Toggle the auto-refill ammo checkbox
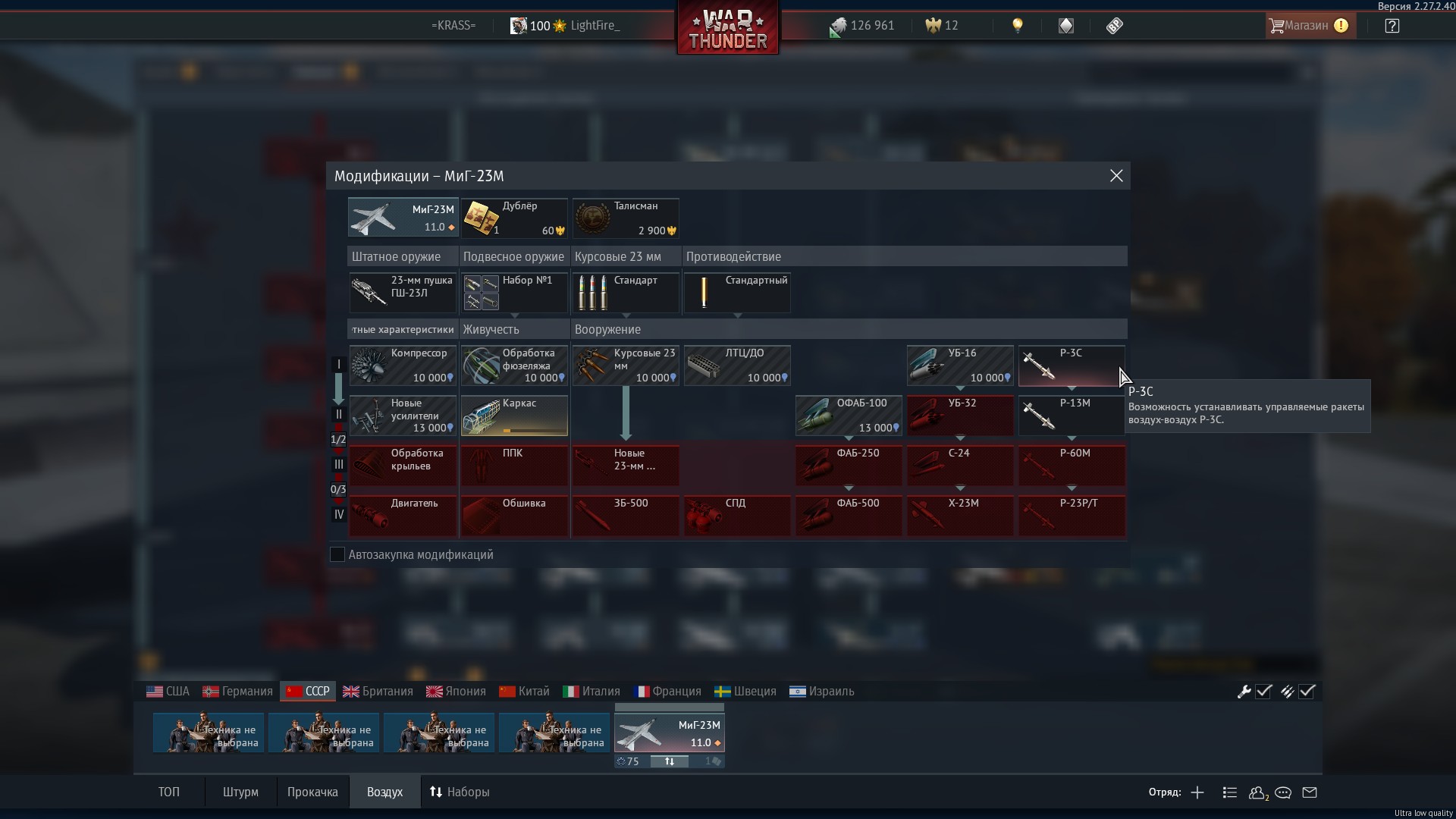 pyautogui.click(x=1307, y=692)
